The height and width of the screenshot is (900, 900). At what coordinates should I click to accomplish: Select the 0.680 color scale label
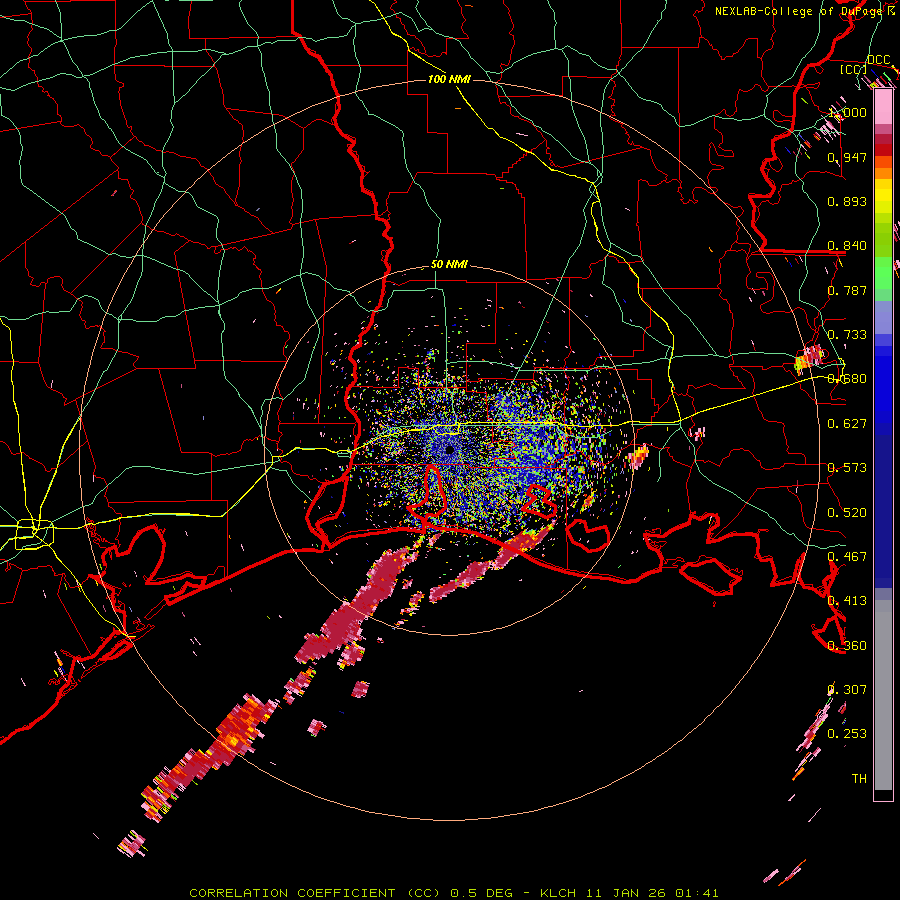847,379
